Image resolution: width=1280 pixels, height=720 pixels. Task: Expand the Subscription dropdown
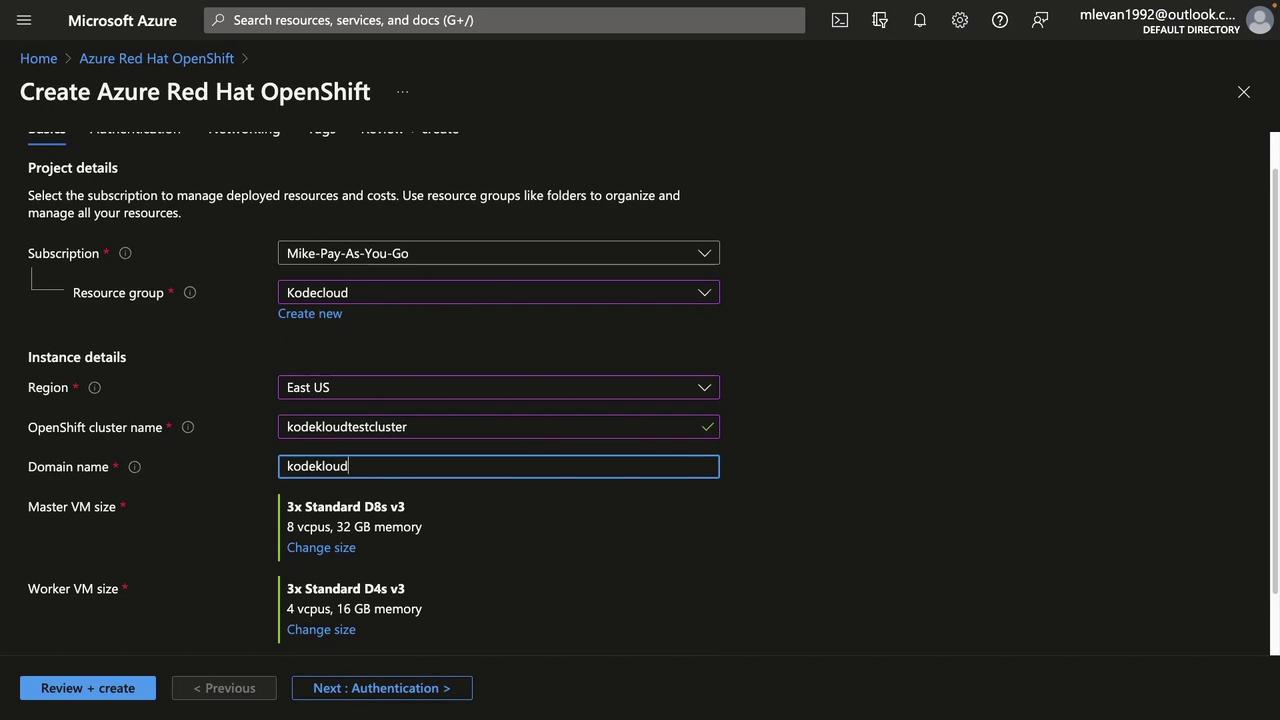498,254
